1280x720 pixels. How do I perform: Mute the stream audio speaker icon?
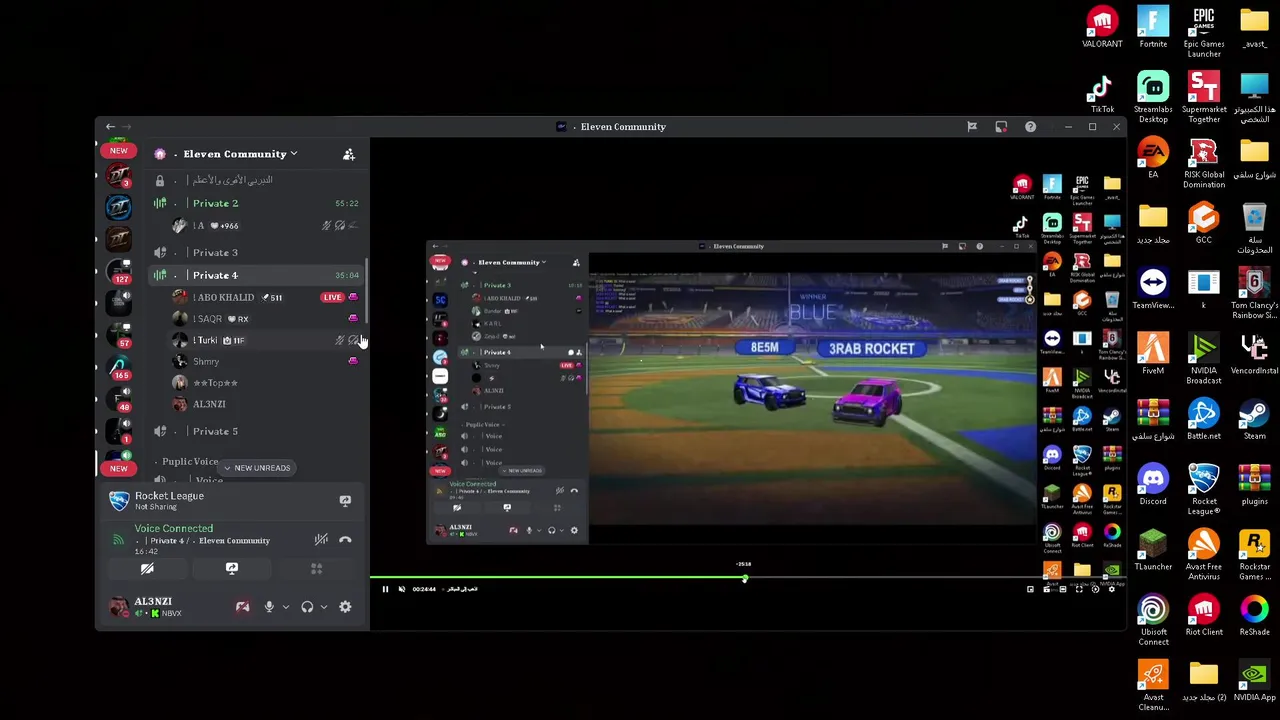tap(401, 589)
